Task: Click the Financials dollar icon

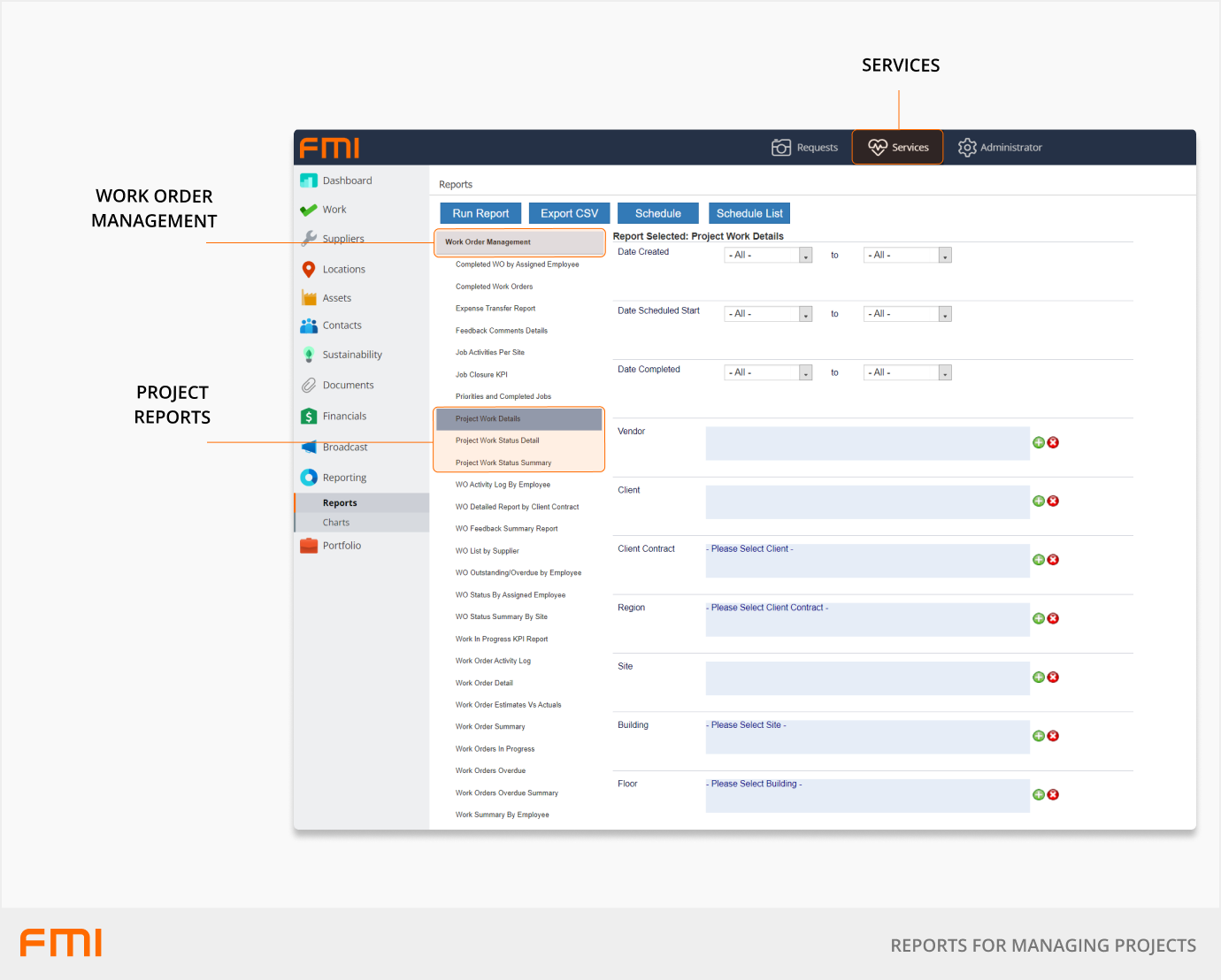Action: 309,417
